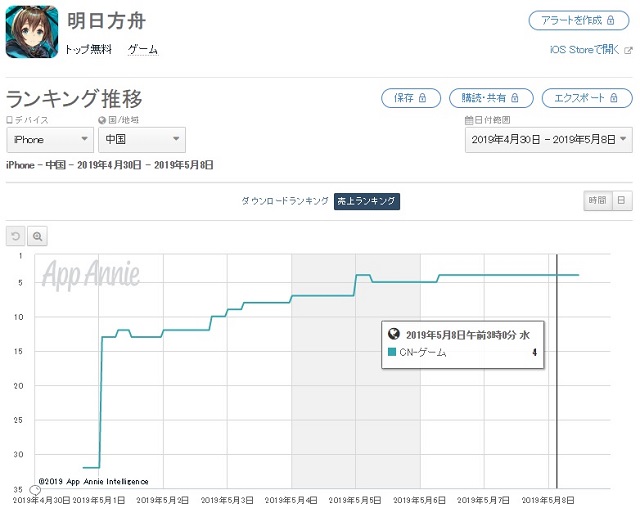Click the 明日方舟 app title
Viewport: 640px width, 508px height.
coord(106,21)
